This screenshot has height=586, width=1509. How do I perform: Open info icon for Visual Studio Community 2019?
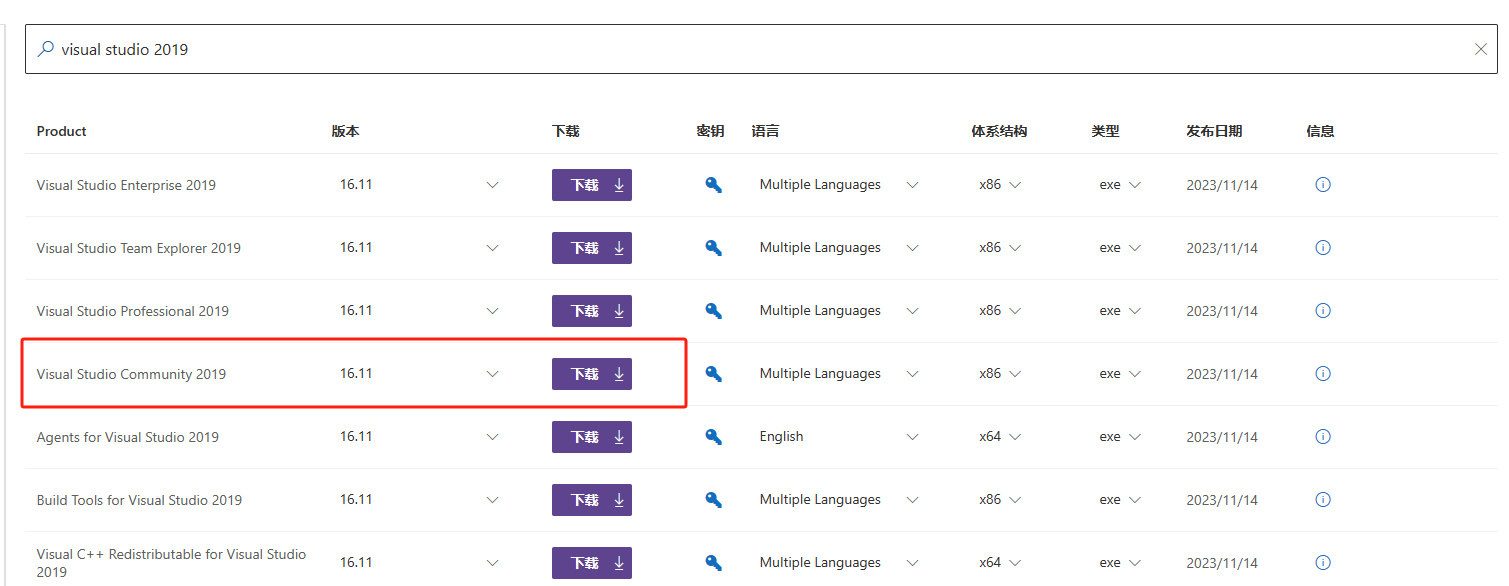tap(1323, 374)
